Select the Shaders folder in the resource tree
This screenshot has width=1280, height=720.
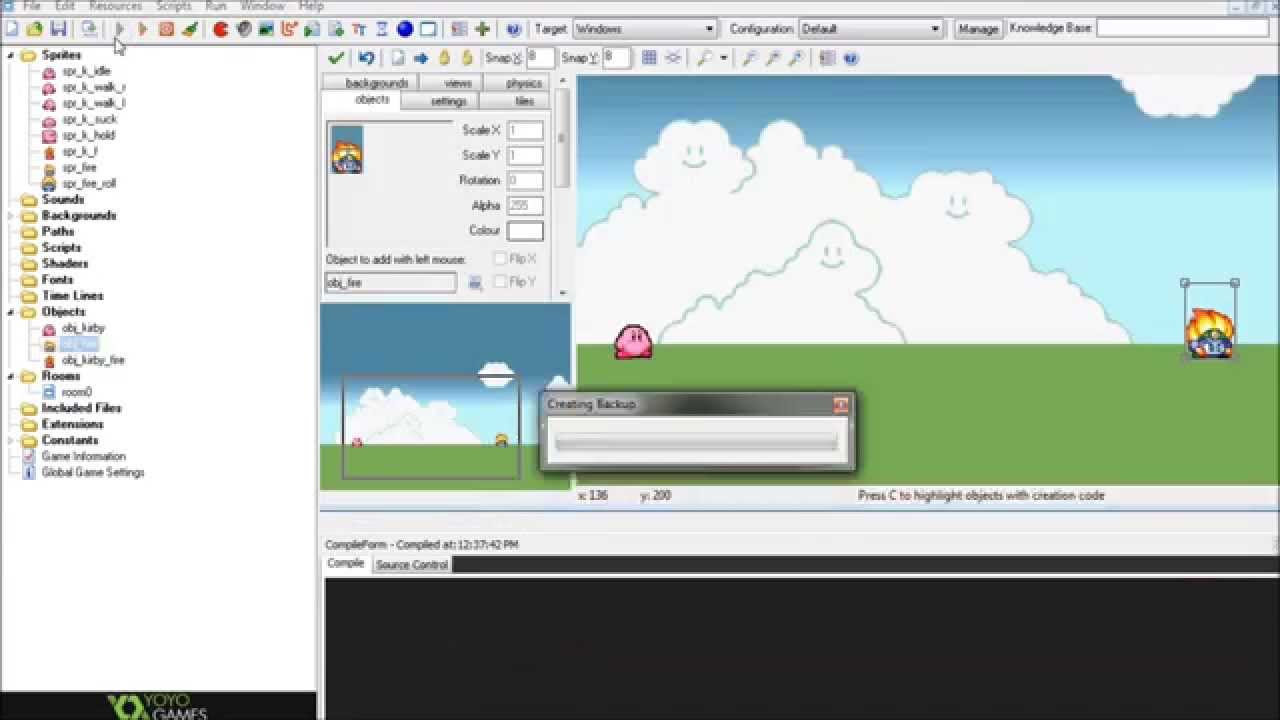(65, 263)
